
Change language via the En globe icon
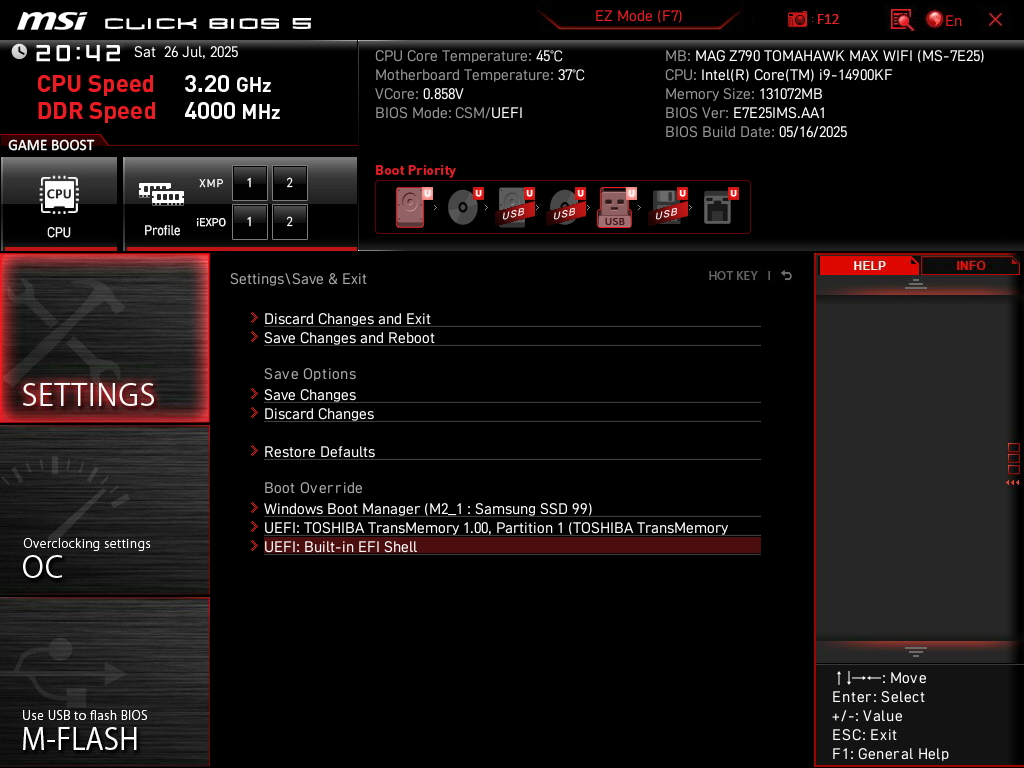click(x=944, y=20)
